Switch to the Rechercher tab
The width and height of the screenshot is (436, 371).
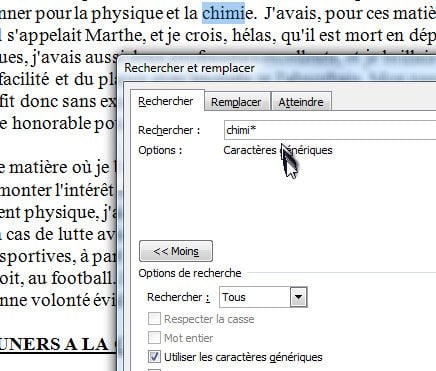[x=167, y=101]
